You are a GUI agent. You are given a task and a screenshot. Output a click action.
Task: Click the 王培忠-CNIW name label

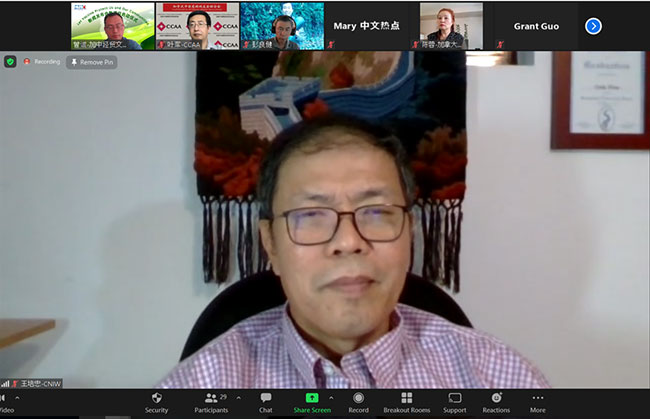[41, 384]
